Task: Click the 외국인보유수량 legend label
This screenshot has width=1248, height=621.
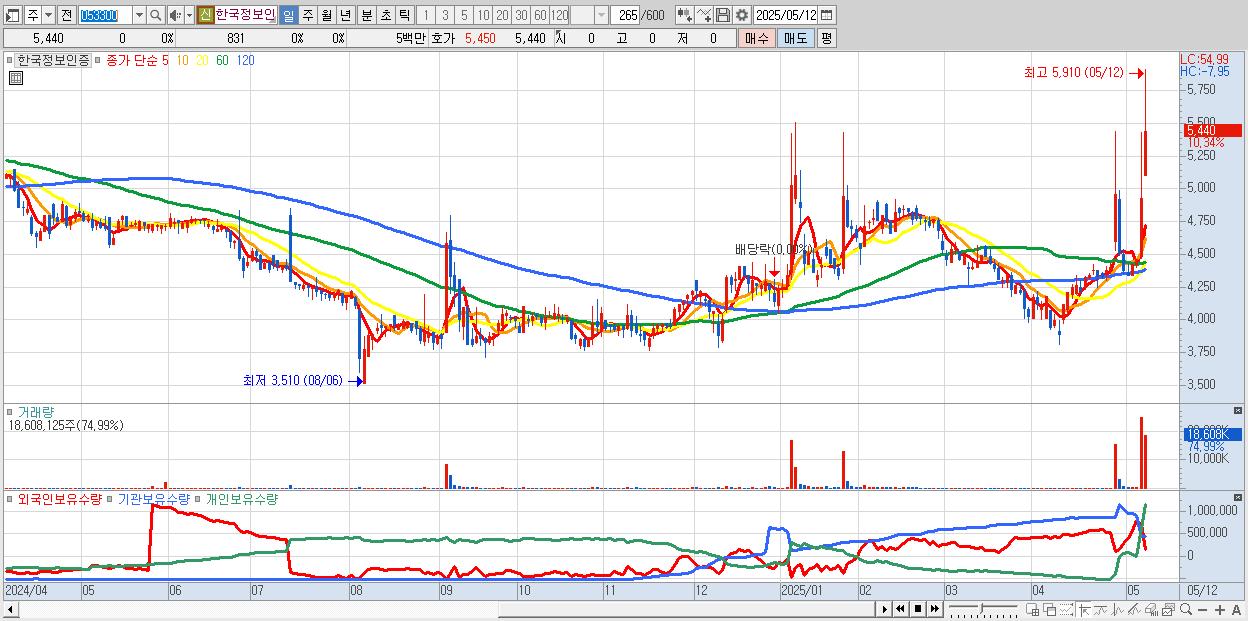Action: [x=60, y=498]
